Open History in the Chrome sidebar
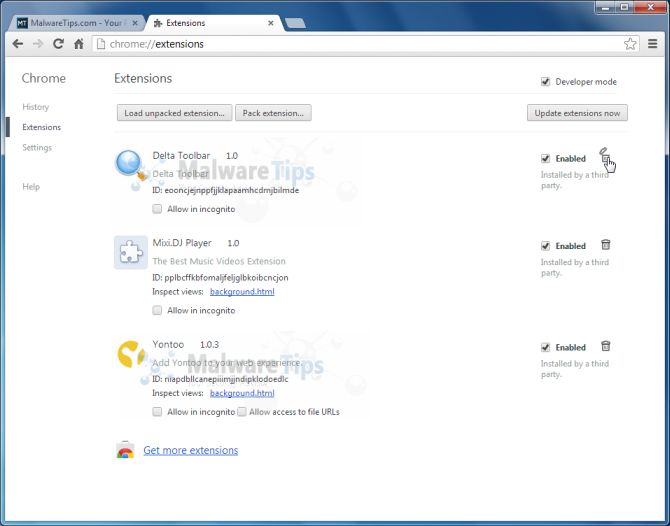The width and height of the screenshot is (670, 526). [x=35, y=107]
